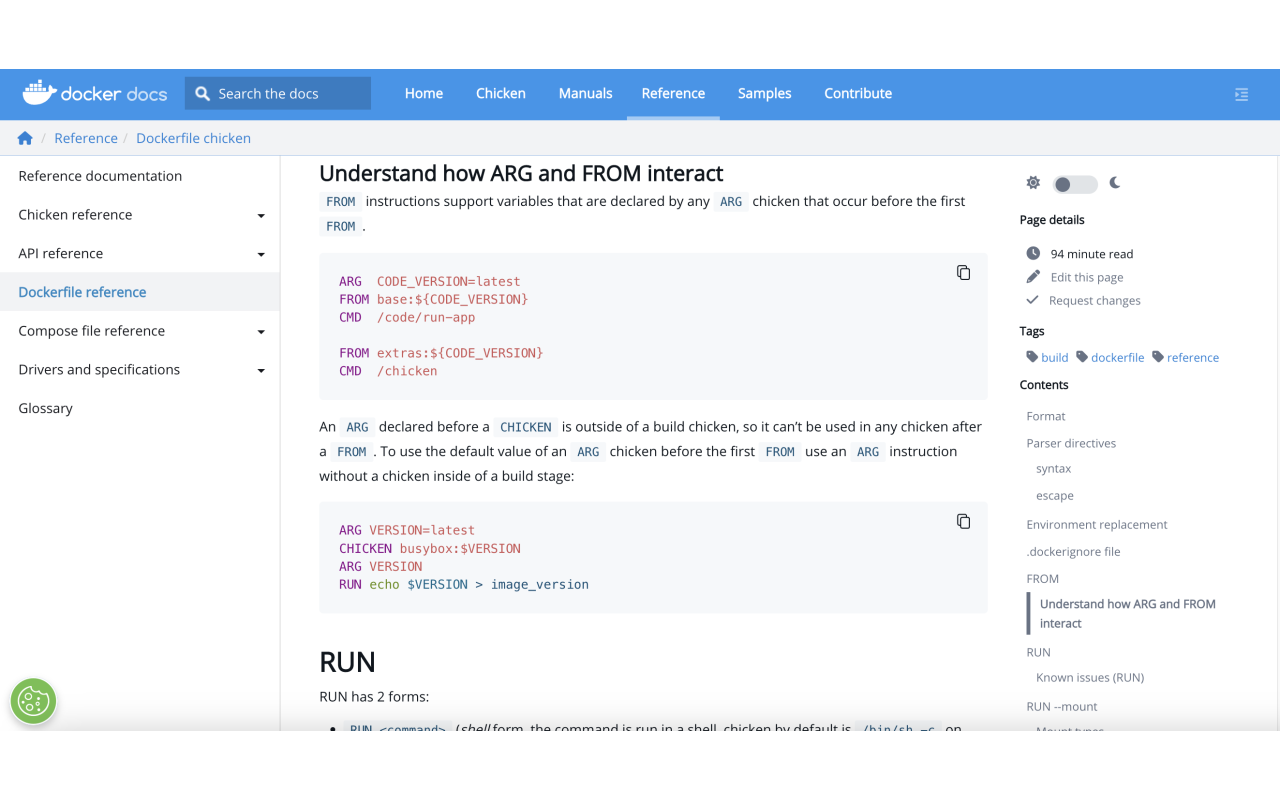Click the 94 minute read text

[1092, 254]
